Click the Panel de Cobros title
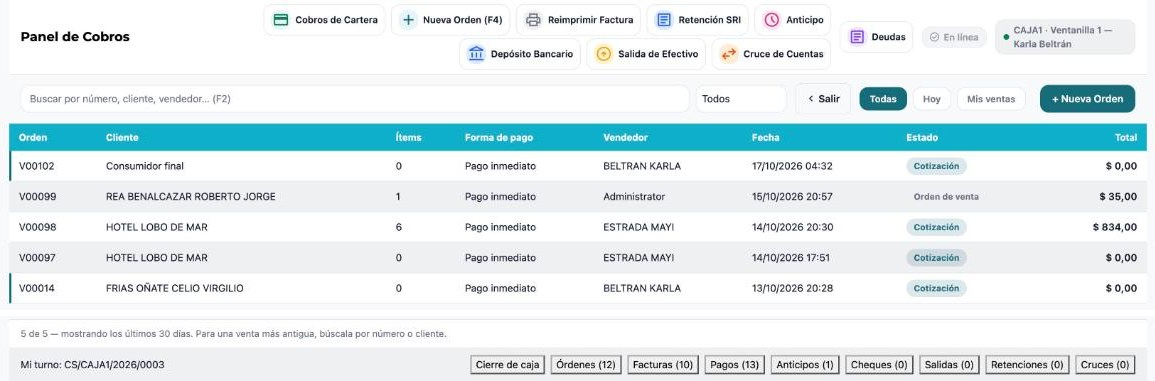The width and height of the screenshot is (1155, 381). click(x=75, y=37)
